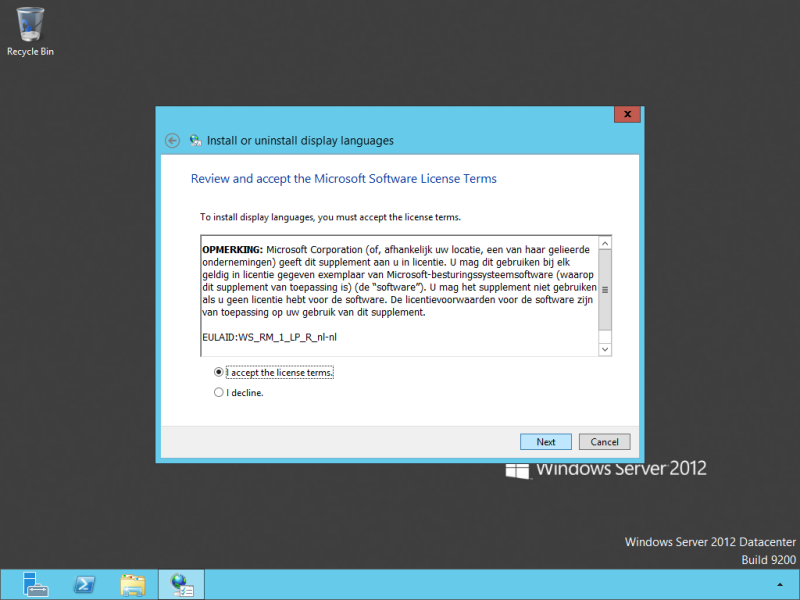Screen dimensions: 800x600
Task: Choose the "I decline" radio option
Action: click(218, 392)
